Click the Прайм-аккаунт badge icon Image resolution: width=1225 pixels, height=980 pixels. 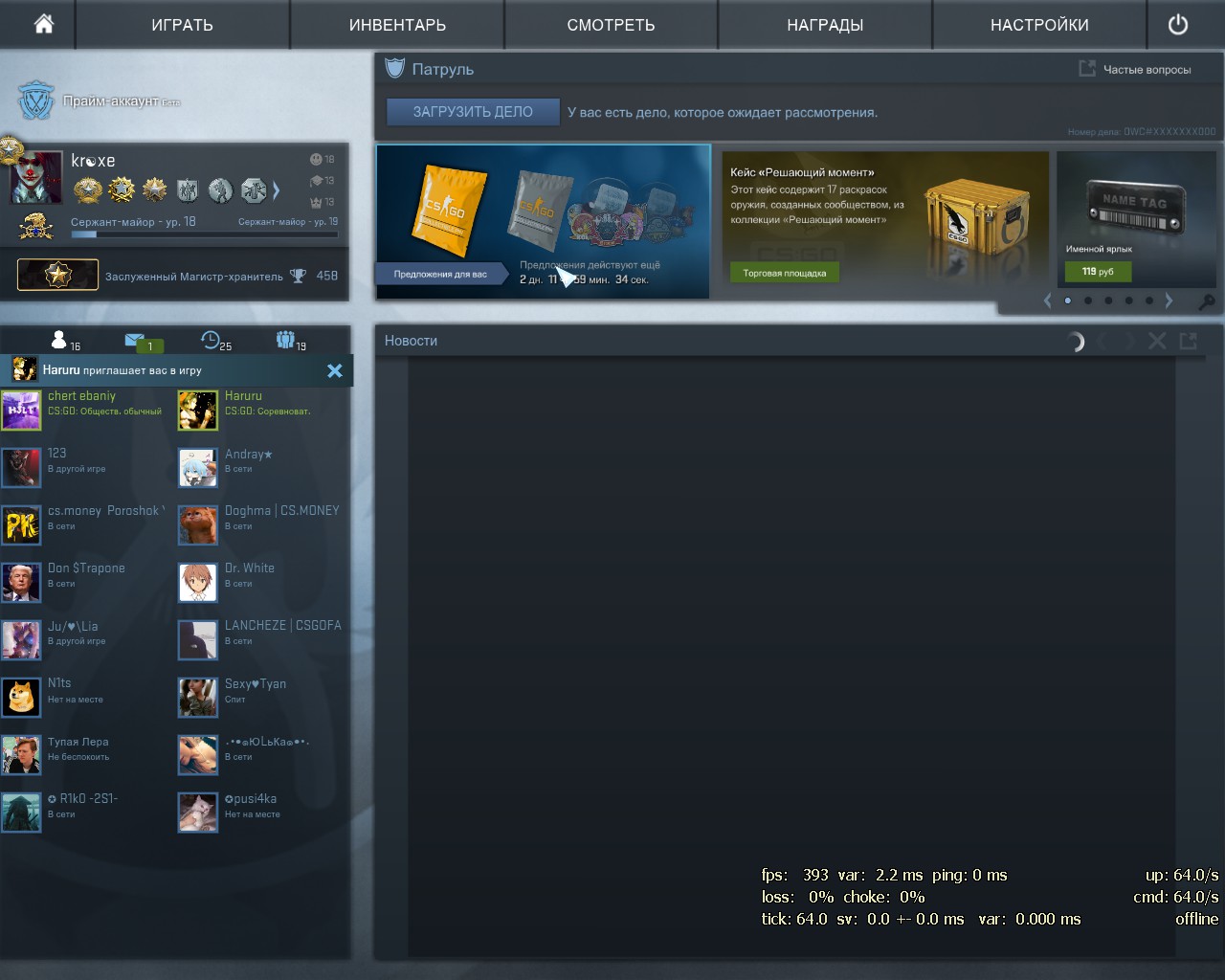click(36, 100)
